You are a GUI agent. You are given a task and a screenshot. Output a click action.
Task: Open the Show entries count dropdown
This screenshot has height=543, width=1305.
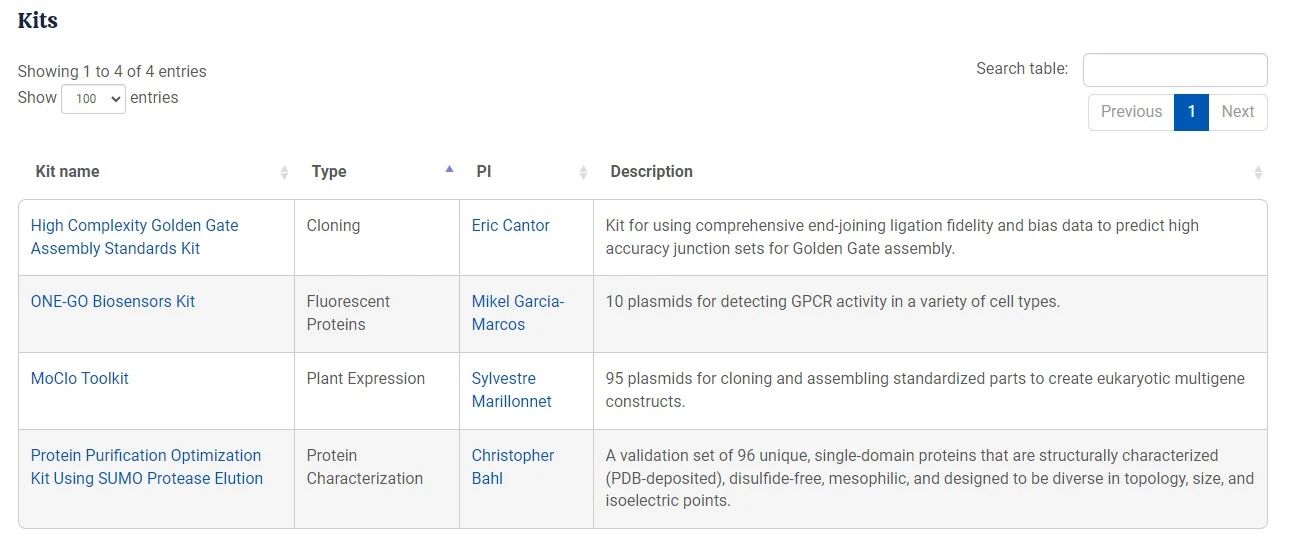point(93,99)
